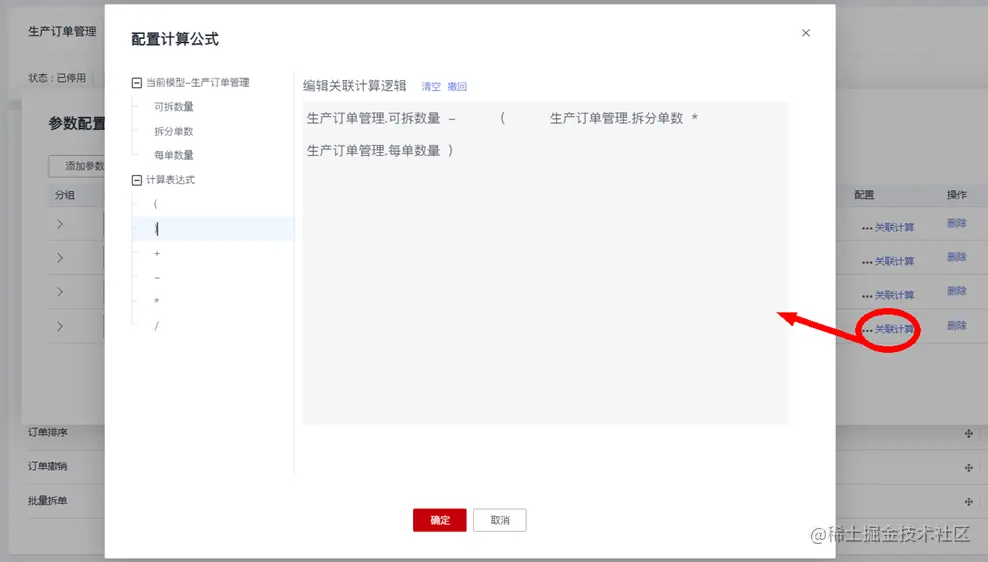Select the 每单数量 field in the tree
The width and height of the screenshot is (988, 562).
coord(174,155)
